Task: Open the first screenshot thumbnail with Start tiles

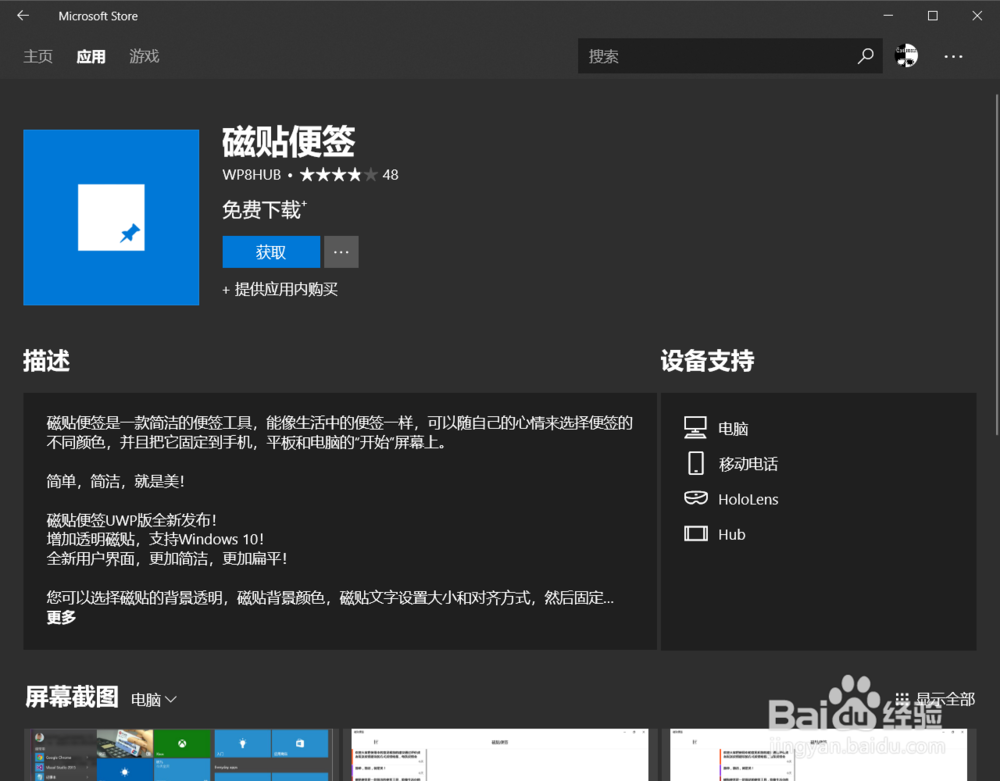Action: pos(180,755)
